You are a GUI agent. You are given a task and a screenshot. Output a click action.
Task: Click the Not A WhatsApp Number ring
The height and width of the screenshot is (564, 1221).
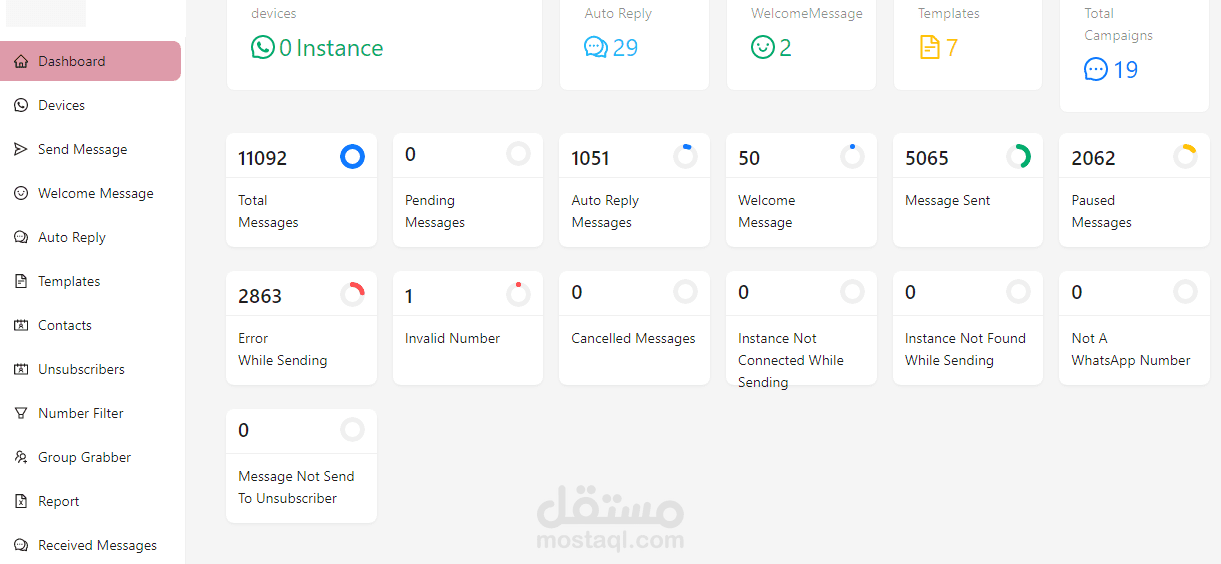coord(1185,292)
